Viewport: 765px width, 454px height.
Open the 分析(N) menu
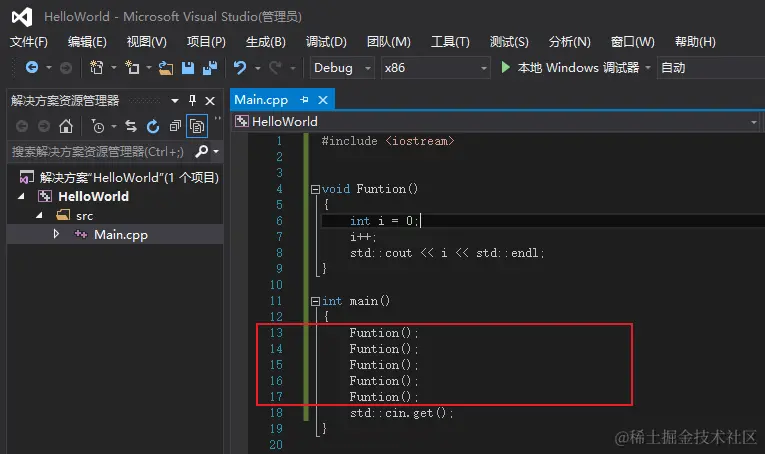click(x=569, y=42)
